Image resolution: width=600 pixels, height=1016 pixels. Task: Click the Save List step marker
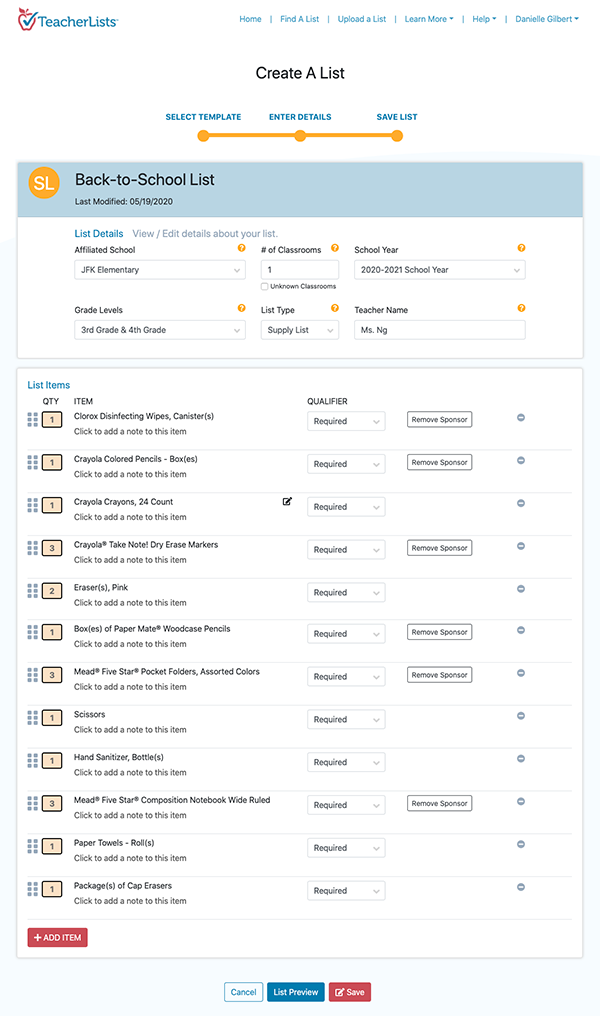click(x=397, y=135)
